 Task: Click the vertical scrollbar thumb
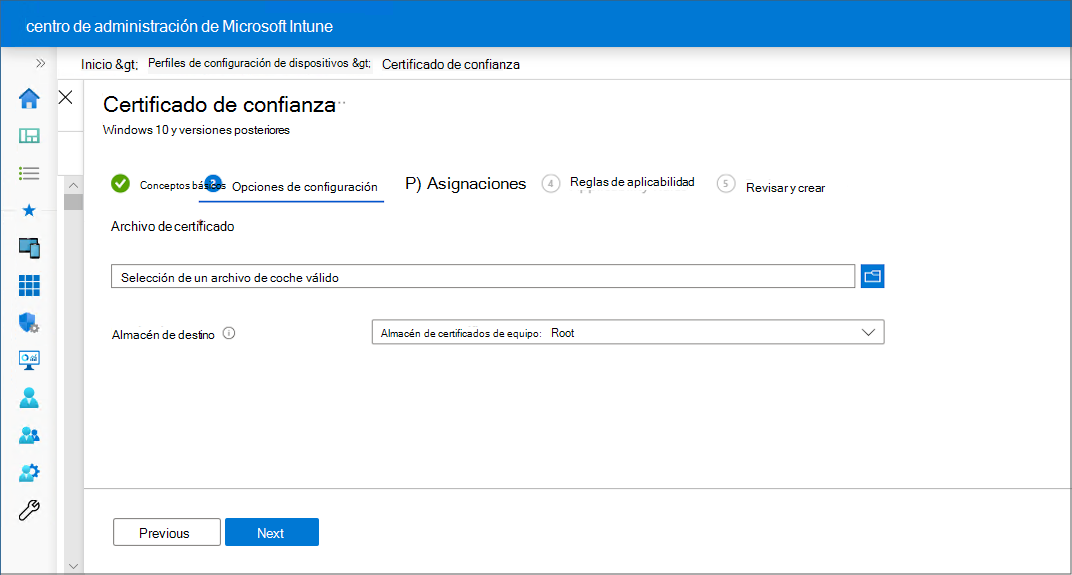[x=73, y=202]
